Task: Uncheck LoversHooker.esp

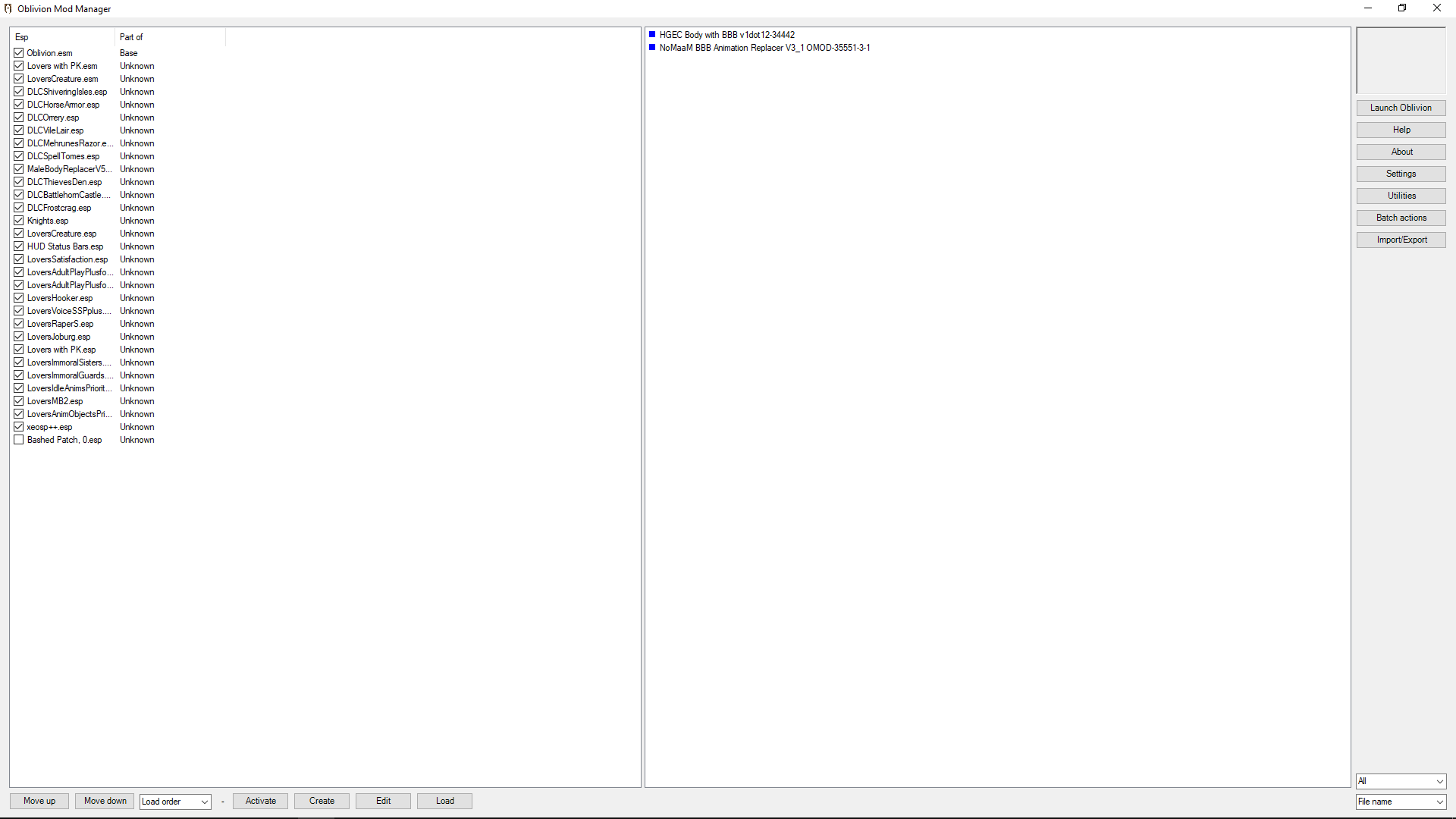Action: (19, 298)
